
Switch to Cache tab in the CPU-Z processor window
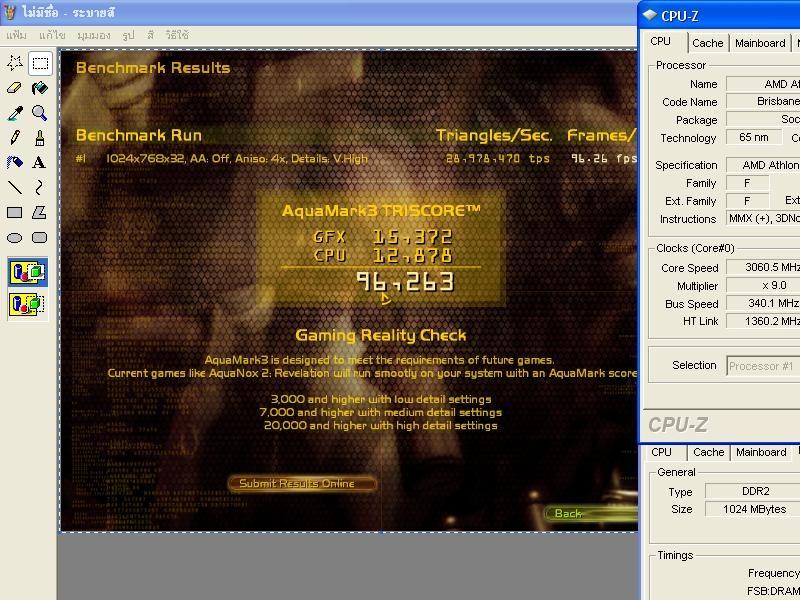coord(708,43)
